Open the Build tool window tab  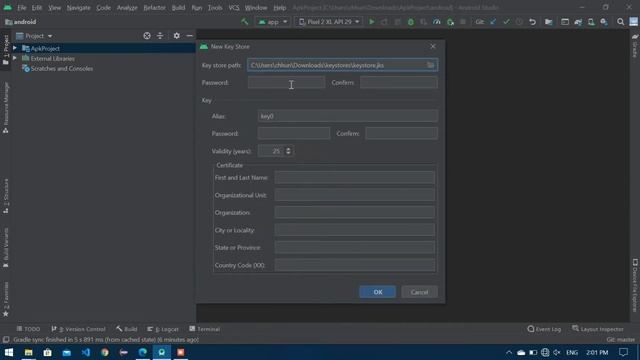click(x=127, y=329)
